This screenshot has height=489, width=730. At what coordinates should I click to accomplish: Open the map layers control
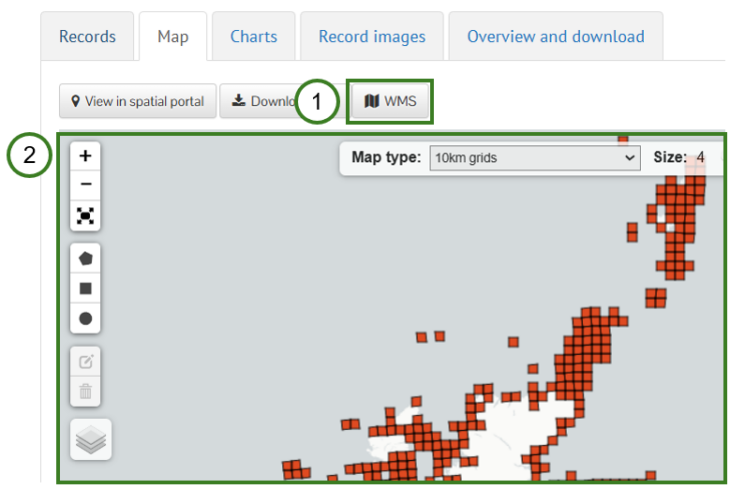point(91,440)
